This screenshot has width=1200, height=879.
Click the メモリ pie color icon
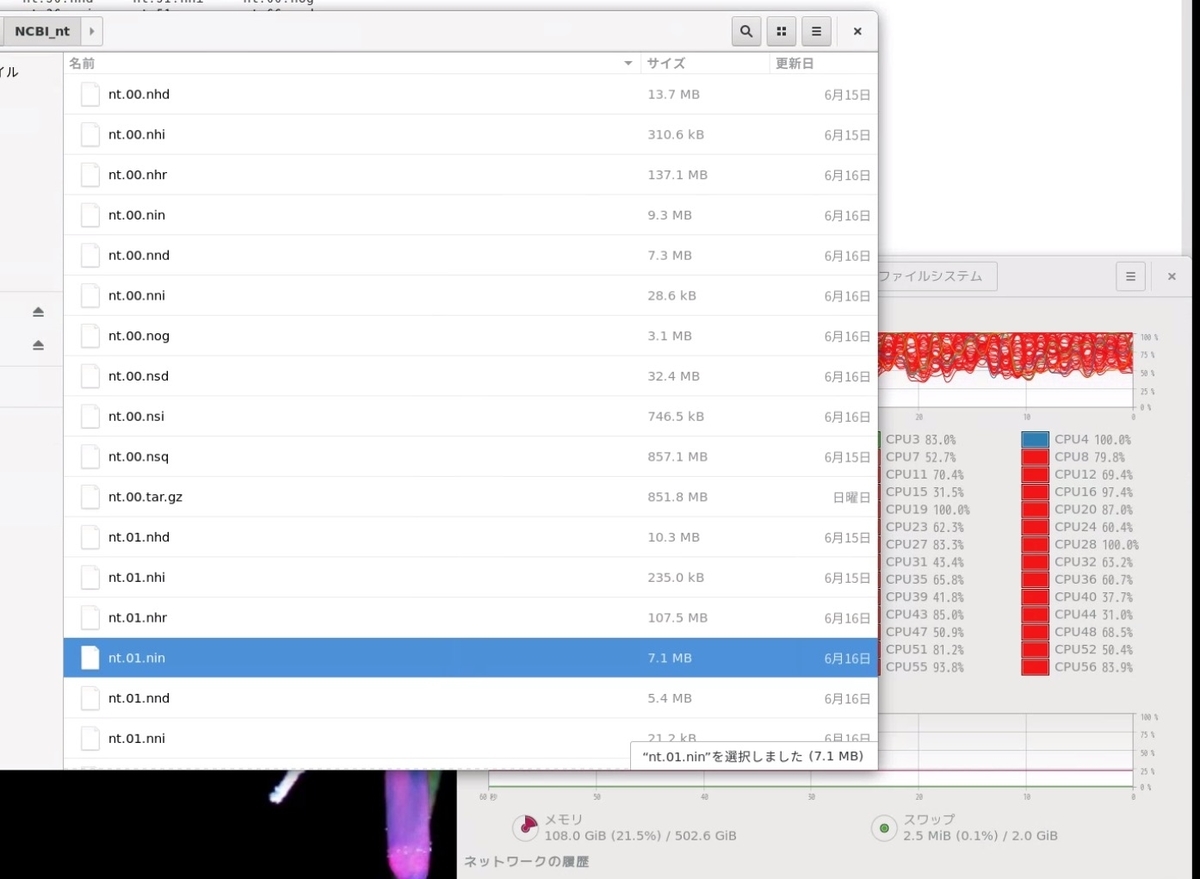[x=526, y=827]
